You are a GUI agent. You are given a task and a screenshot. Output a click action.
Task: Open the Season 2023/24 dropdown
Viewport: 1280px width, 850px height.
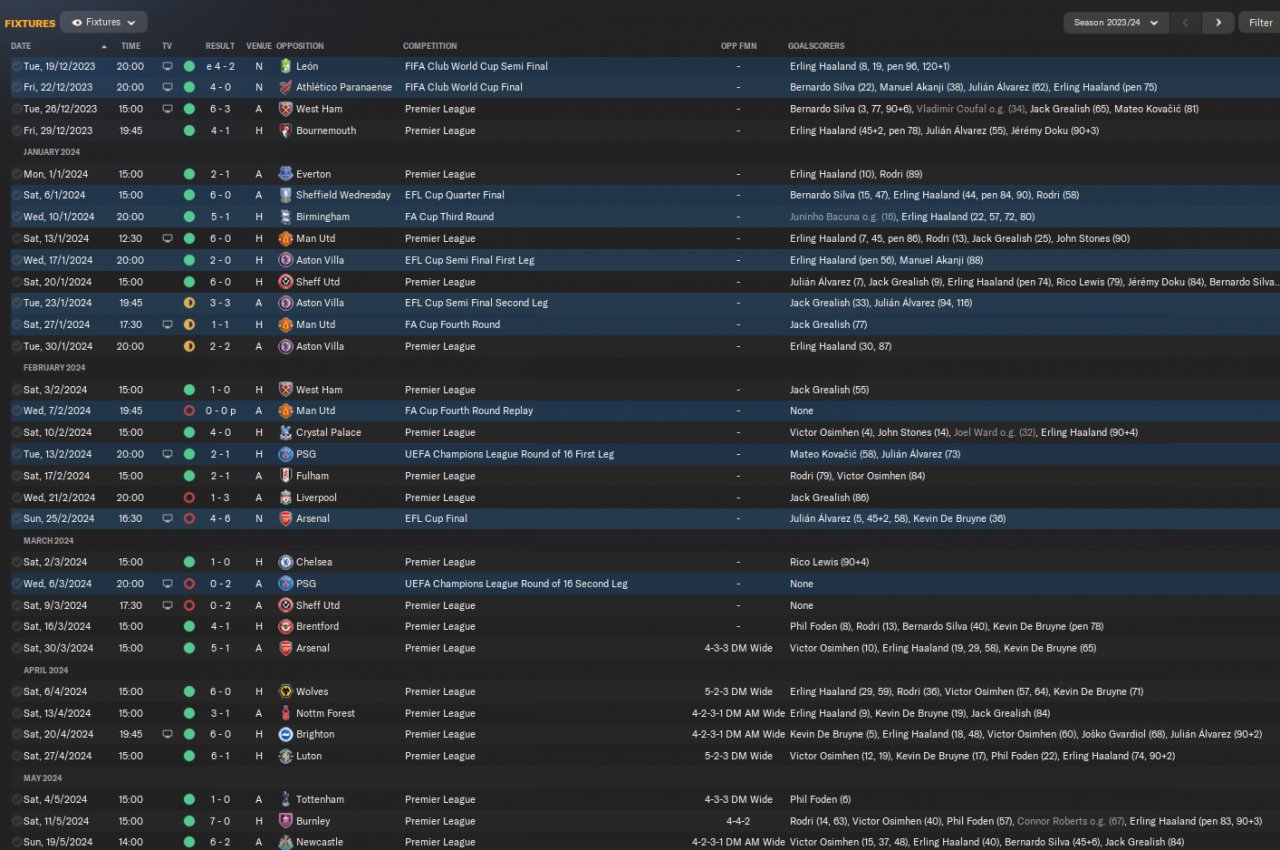click(x=1116, y=22)
